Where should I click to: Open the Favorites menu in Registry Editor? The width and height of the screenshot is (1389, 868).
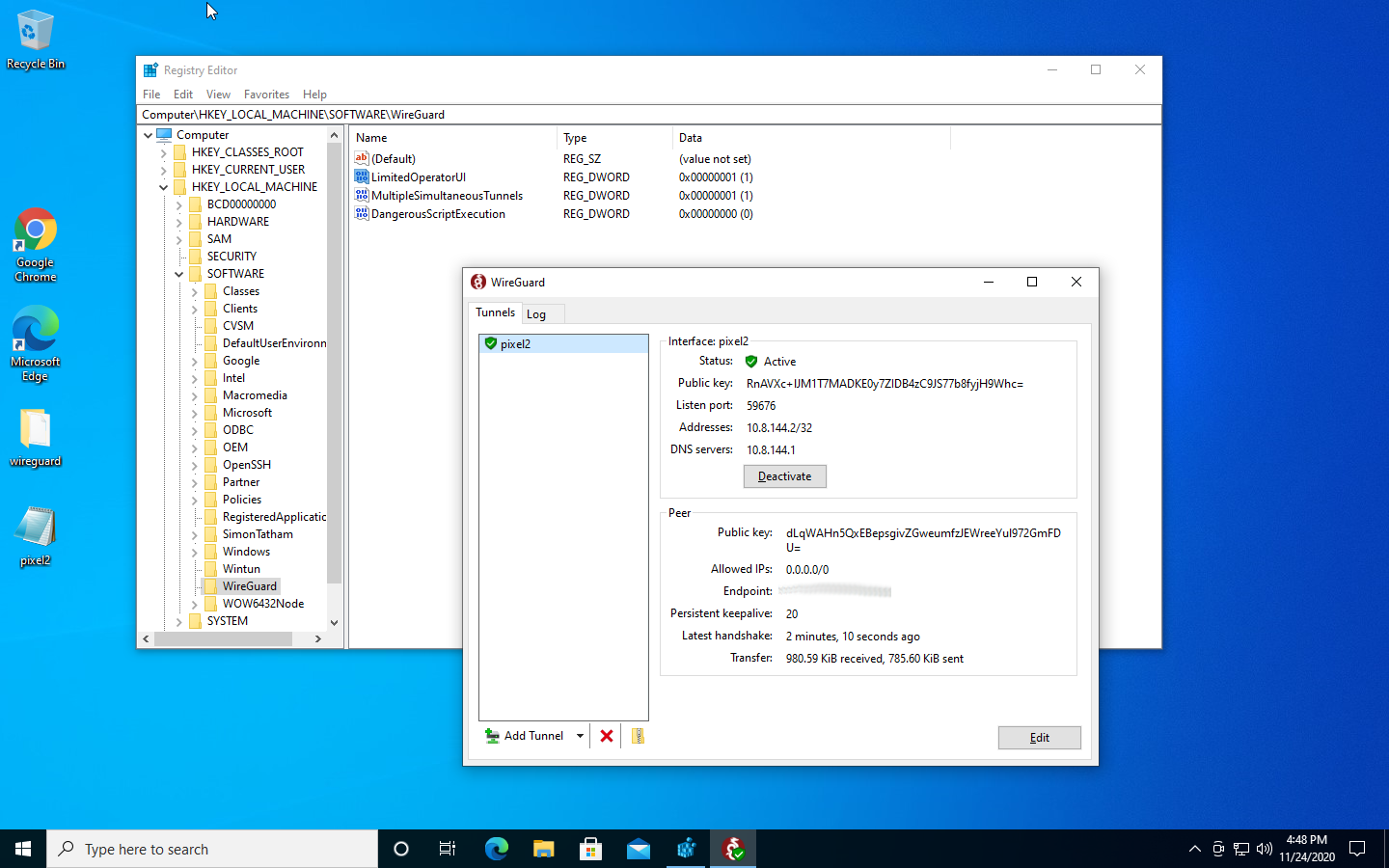(266, 94)
